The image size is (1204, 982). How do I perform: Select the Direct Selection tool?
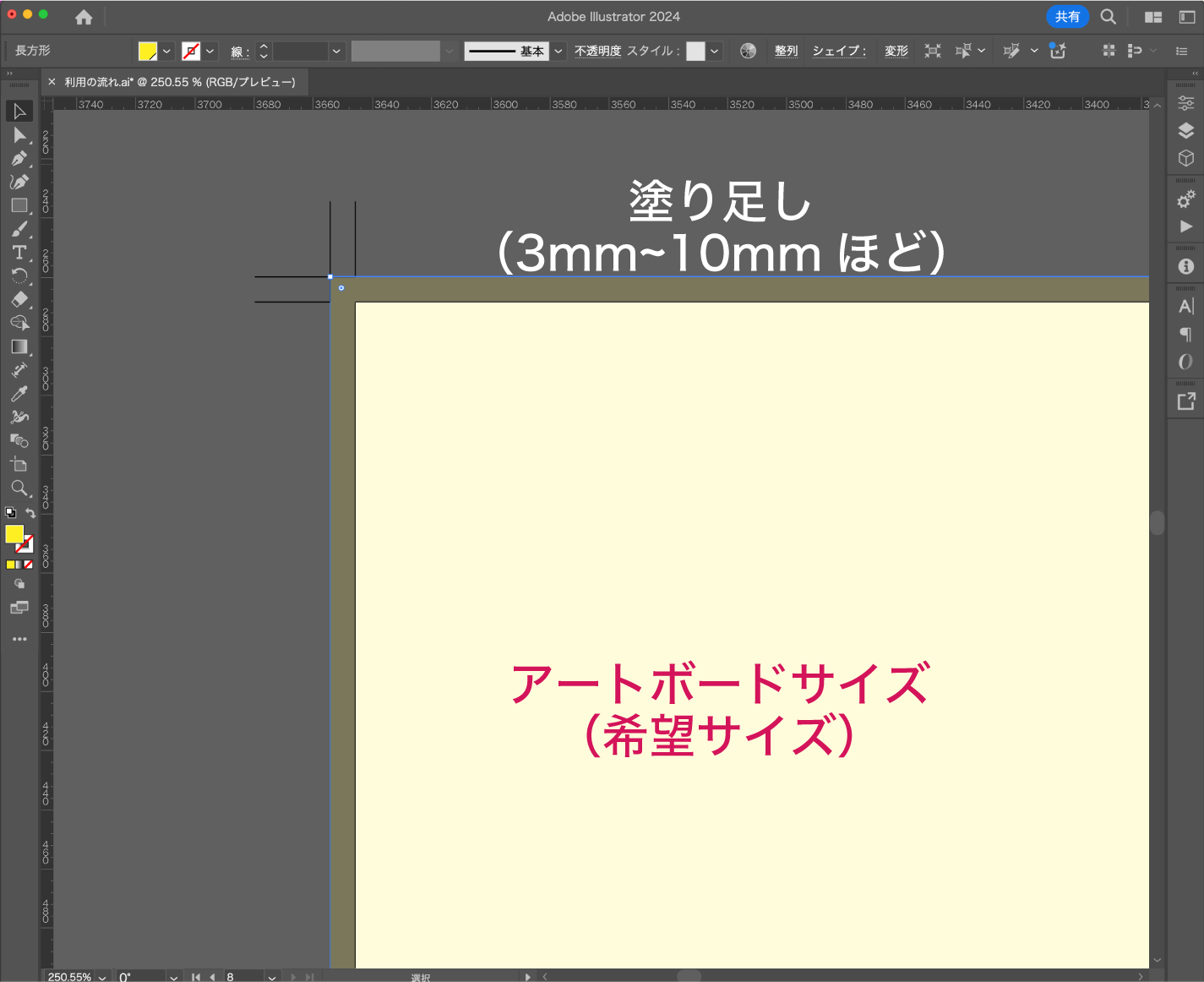click(19, 135)
